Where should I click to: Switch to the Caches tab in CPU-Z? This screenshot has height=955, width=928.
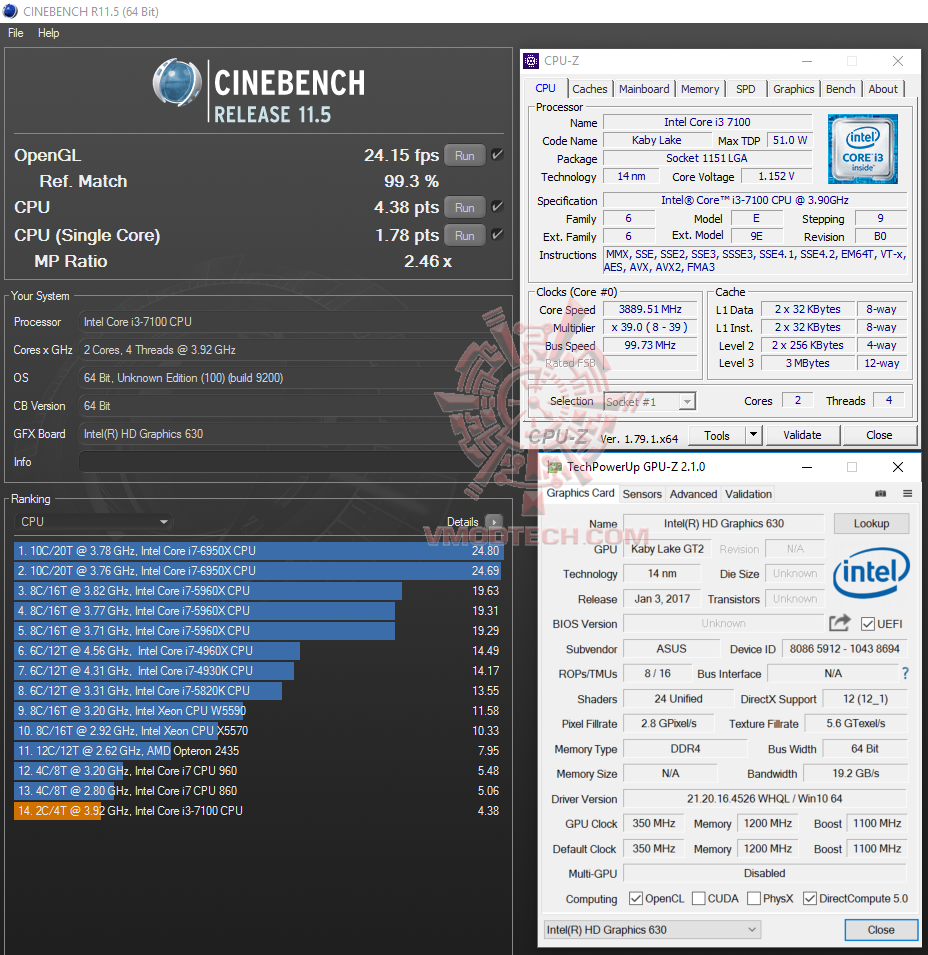tap(589, 89)
